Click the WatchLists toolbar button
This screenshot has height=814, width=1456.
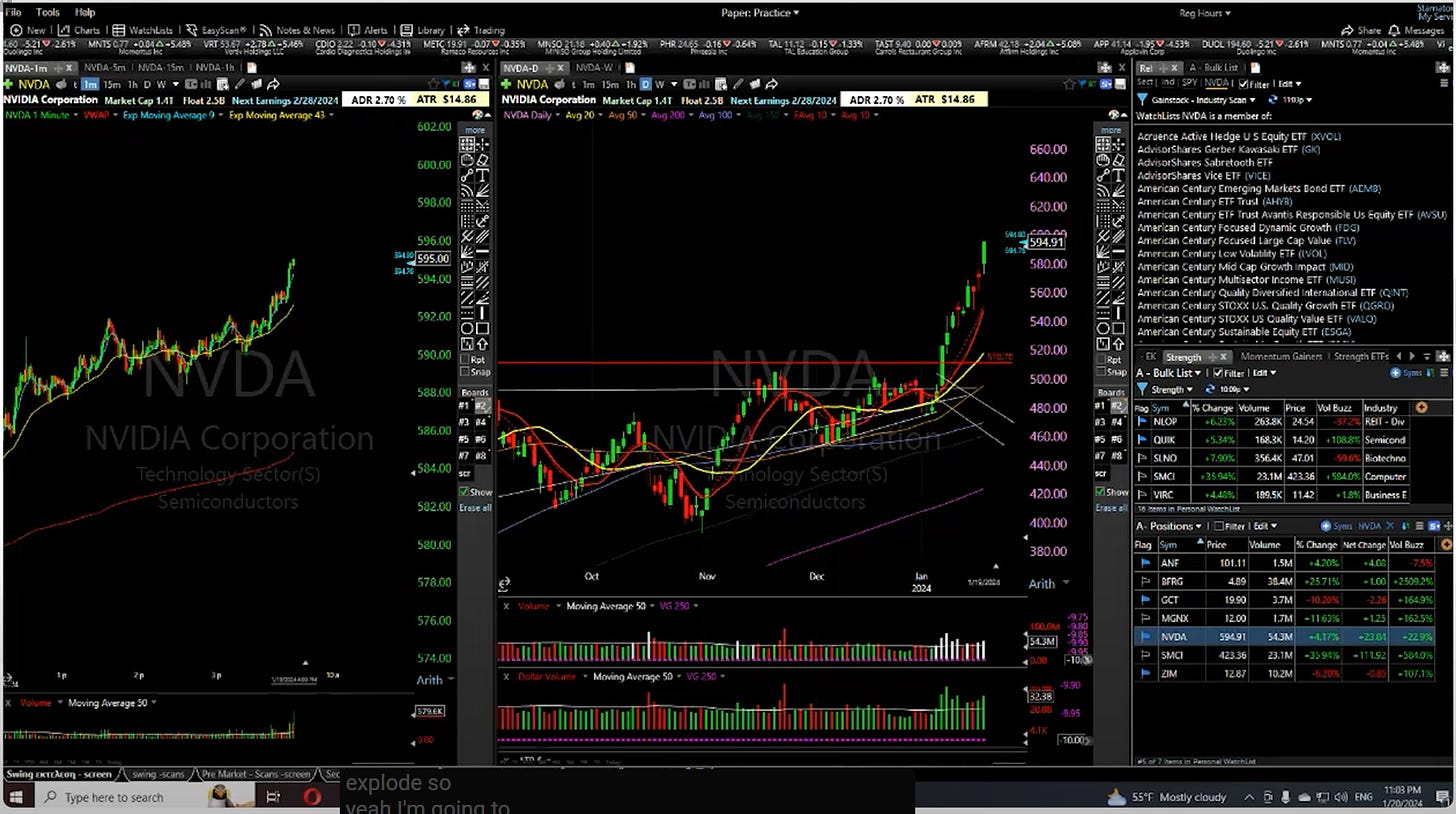[143, 30]
